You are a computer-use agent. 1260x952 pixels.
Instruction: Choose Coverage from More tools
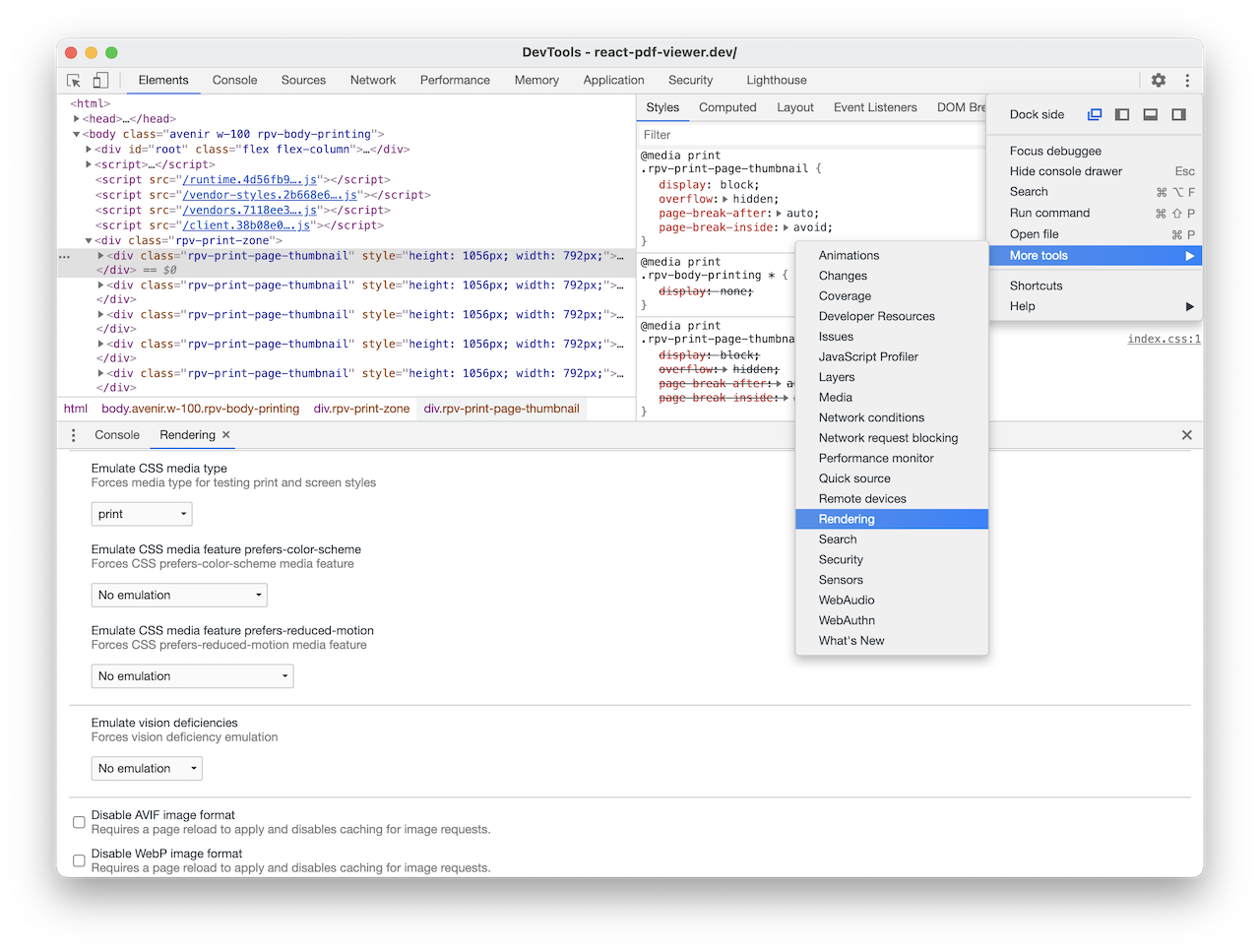pyautogui.click(x=892, y=296)
